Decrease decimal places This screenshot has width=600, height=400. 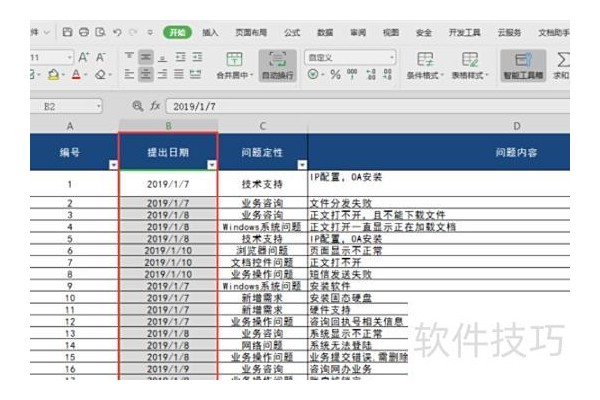(x=387, y=74)
